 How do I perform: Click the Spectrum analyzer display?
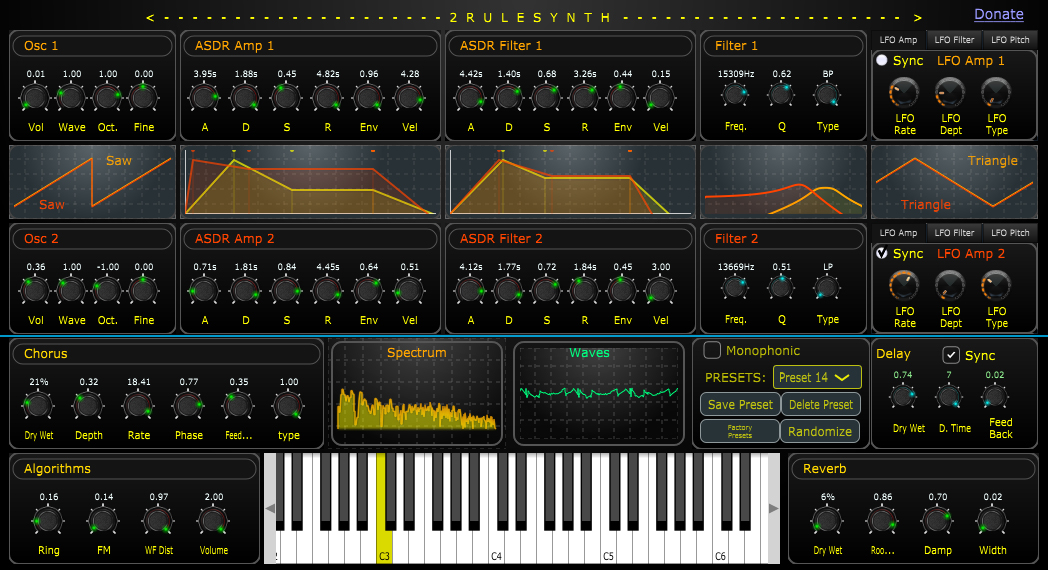(416, 393)
